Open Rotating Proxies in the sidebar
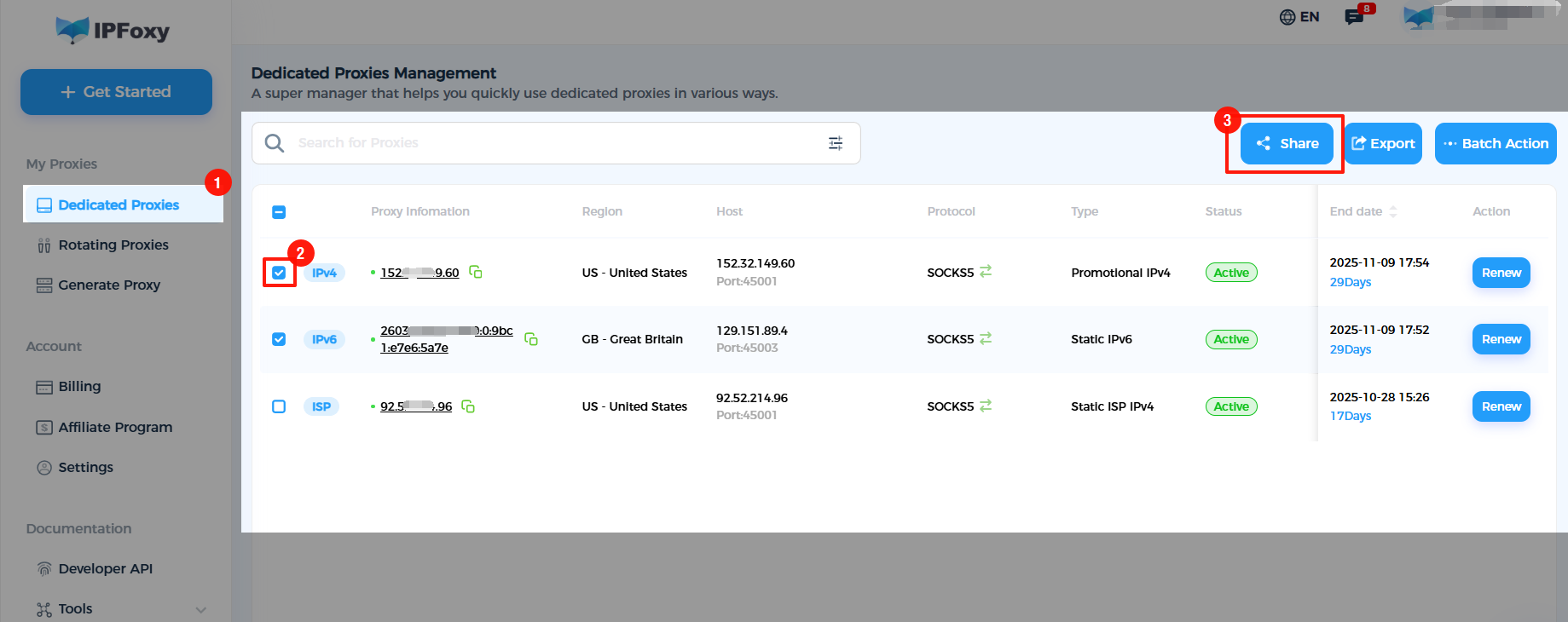This screenshot has height=622, width=1568. coord(113,245)
